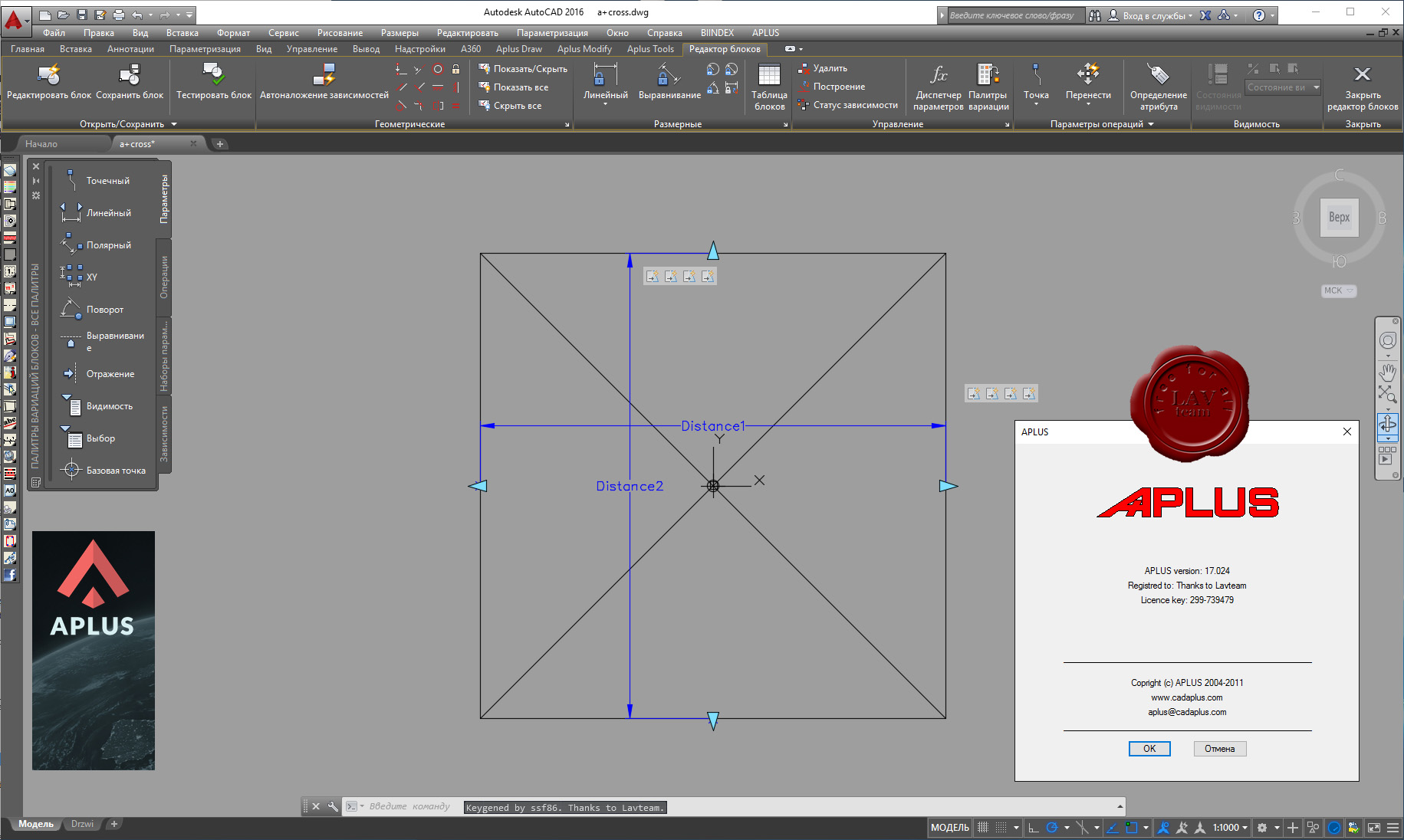Open the Format menu
This screenshot has width=1404, height=840.
pos(233,33)
